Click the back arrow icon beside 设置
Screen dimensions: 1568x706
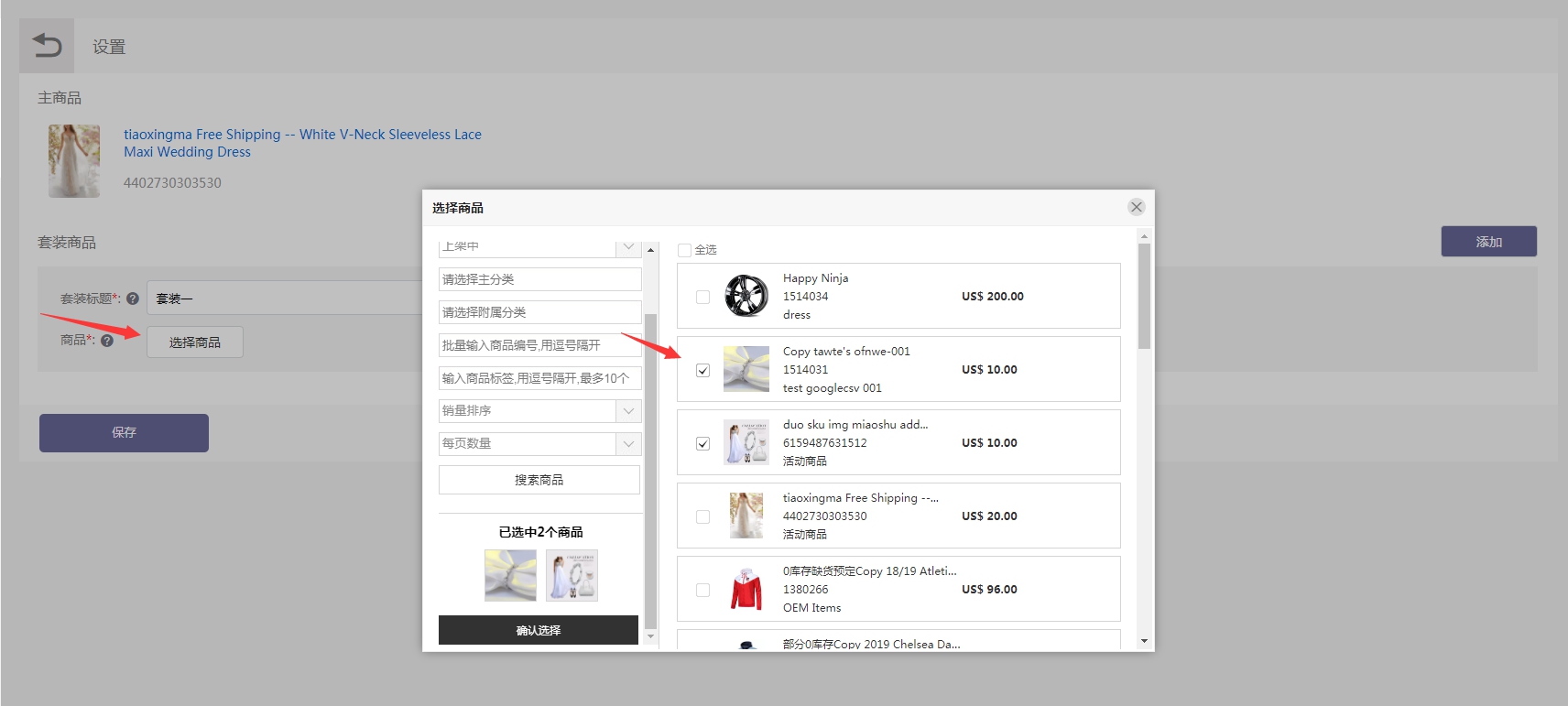coord(47,45)
